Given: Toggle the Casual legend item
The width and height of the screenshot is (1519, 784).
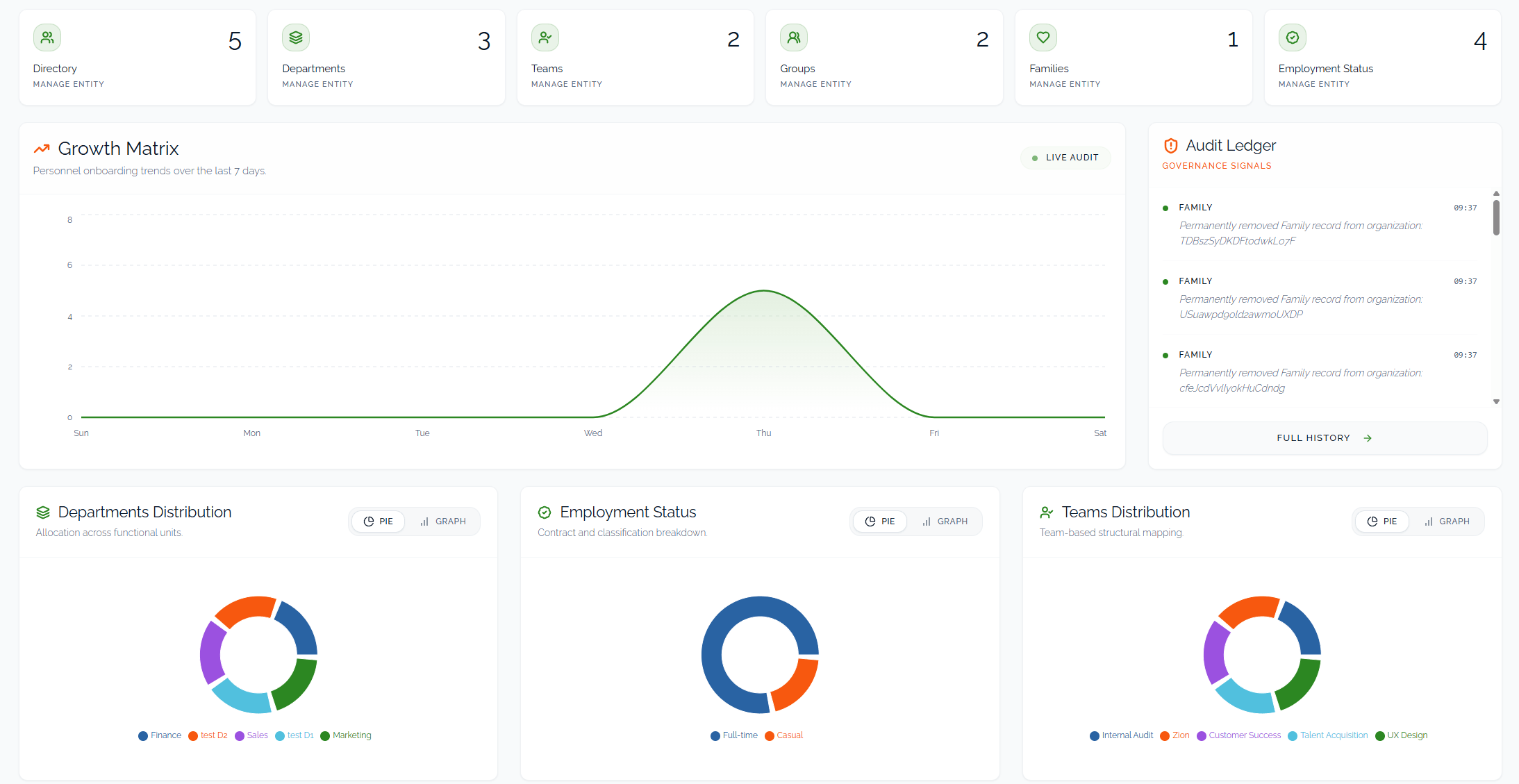Looking at the screenshot, I should (784, 736).
